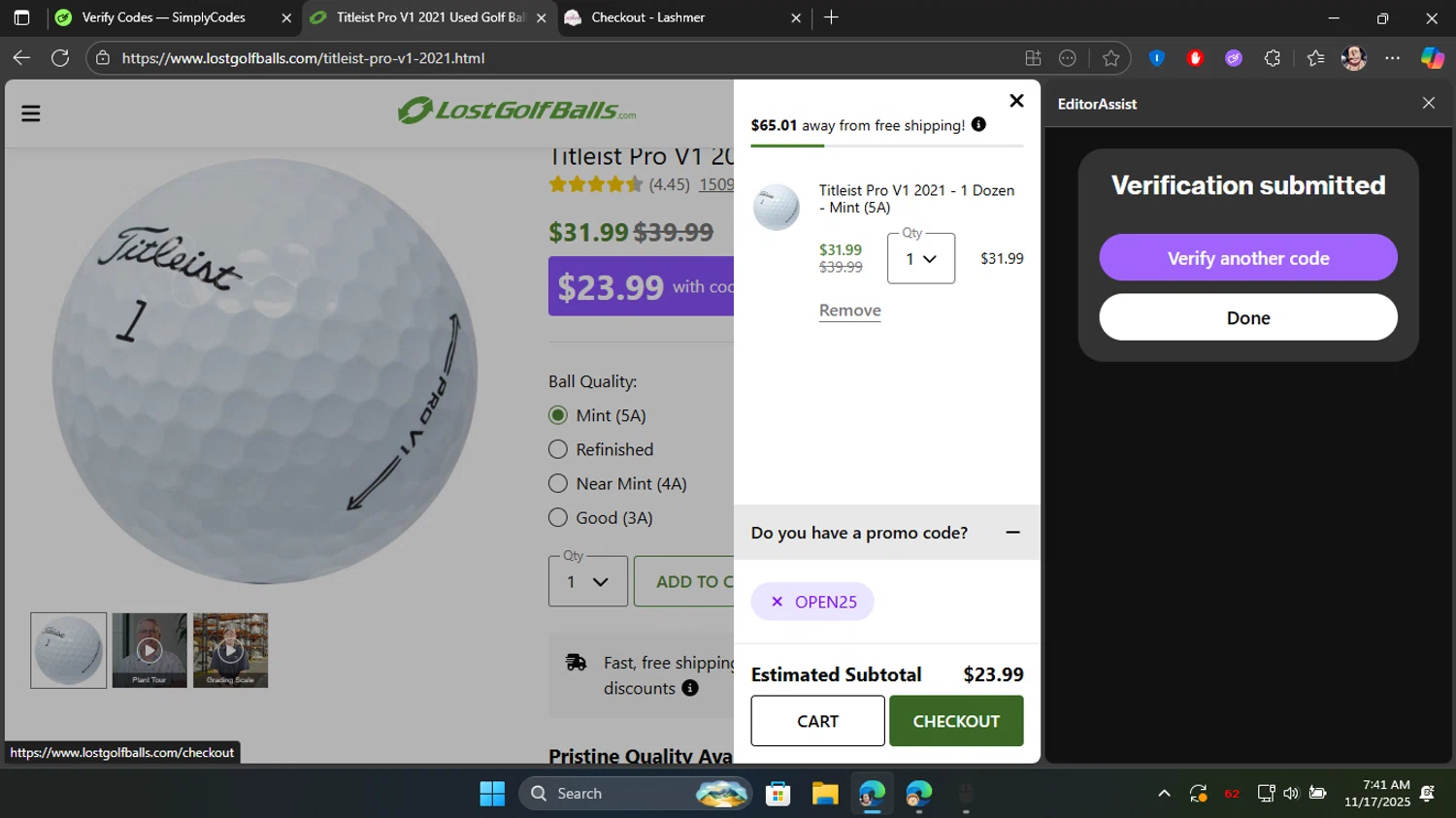
Task: Open File Explorer from taskbar
Action: click(x=825, y=794)
